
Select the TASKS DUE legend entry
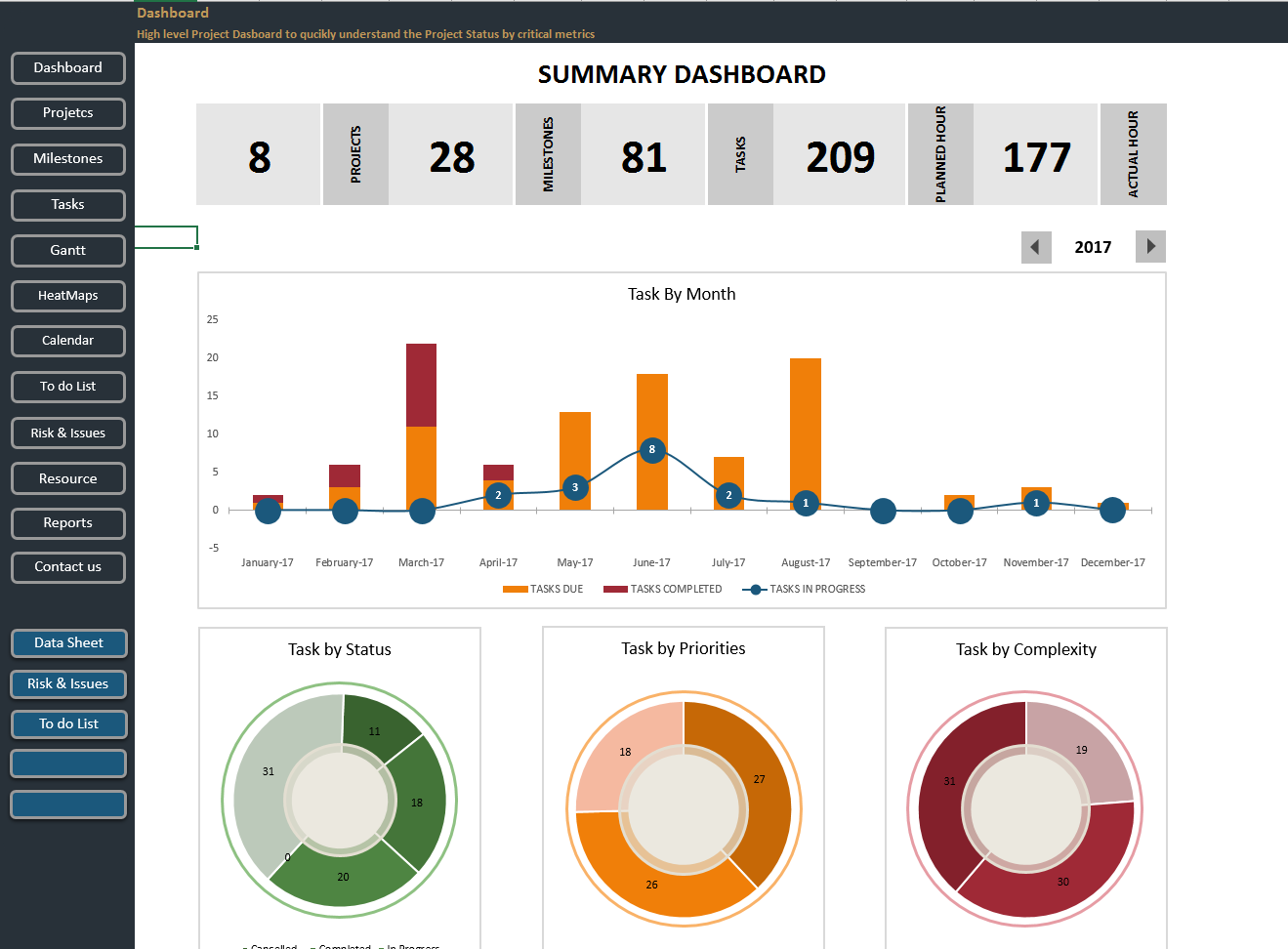(543, 589)
